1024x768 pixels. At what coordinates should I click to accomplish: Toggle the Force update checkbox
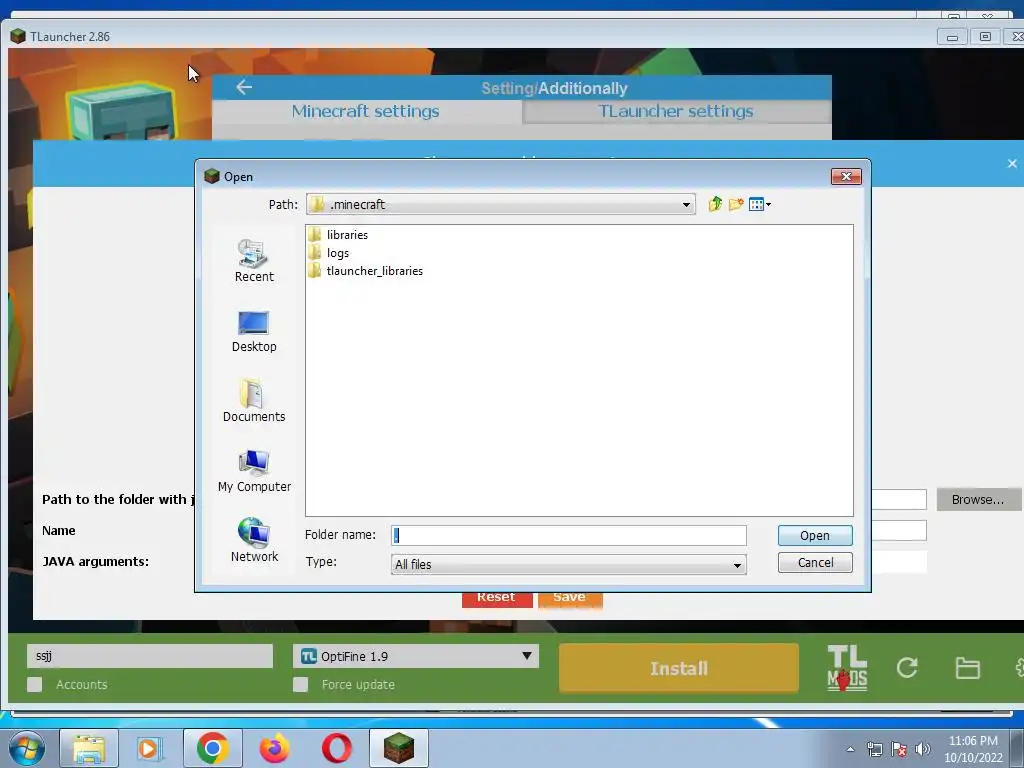point(300,684)
